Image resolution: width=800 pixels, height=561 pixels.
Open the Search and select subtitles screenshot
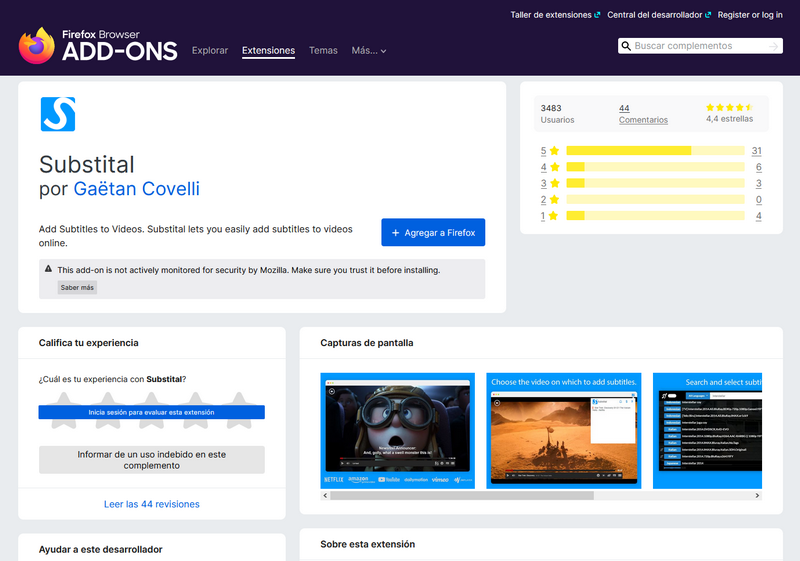tap(707, 431)
